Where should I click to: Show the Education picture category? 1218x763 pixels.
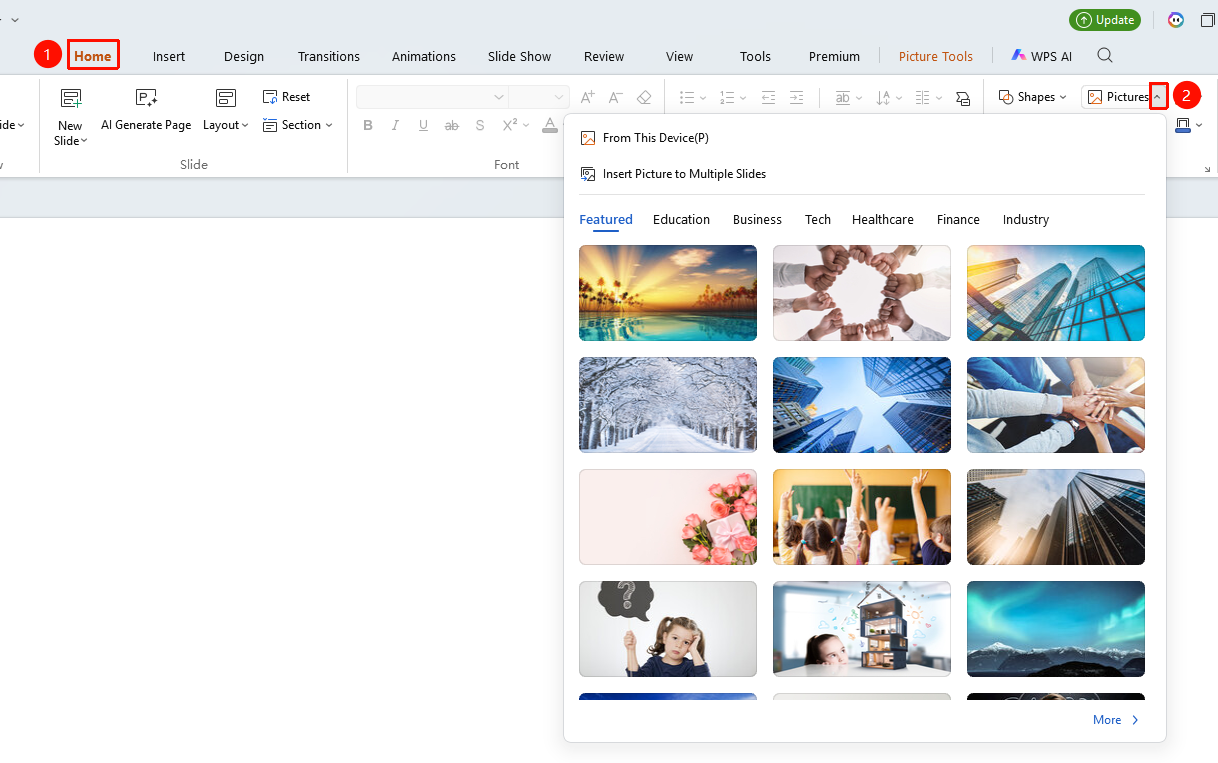pyautogui.click(x=681, y=219)
